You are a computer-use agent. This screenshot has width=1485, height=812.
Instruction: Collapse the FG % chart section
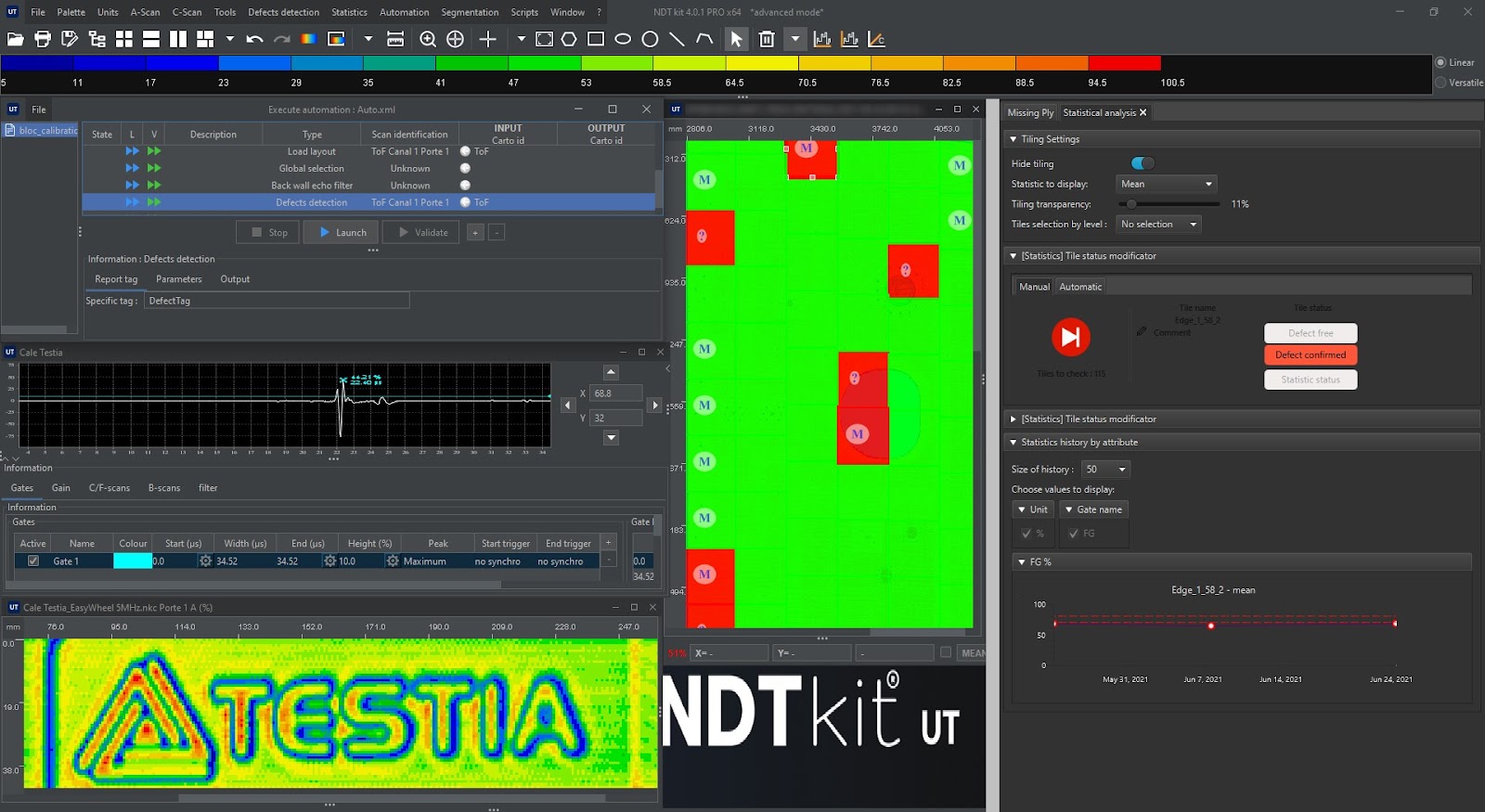click(x=1022, y=562)
